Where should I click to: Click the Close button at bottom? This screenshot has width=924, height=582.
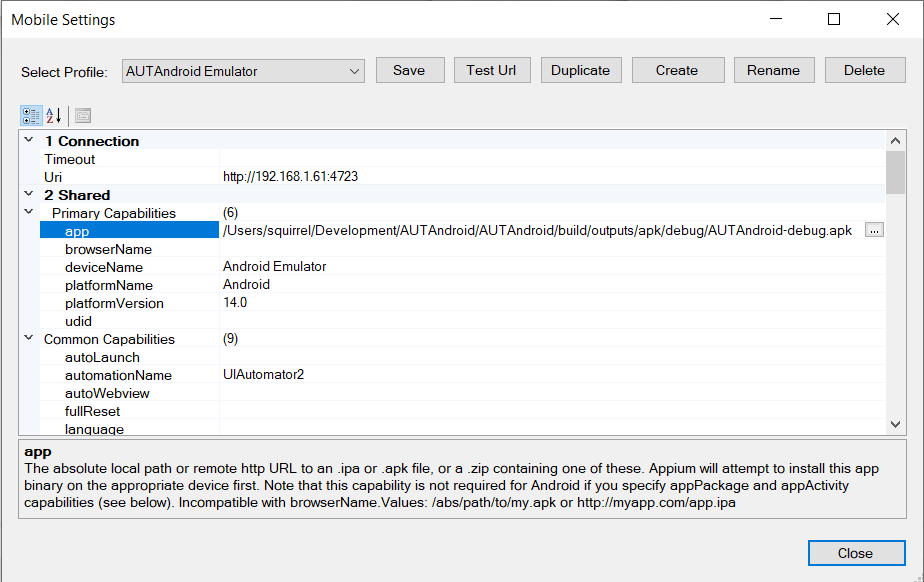[x=855, y=553]
